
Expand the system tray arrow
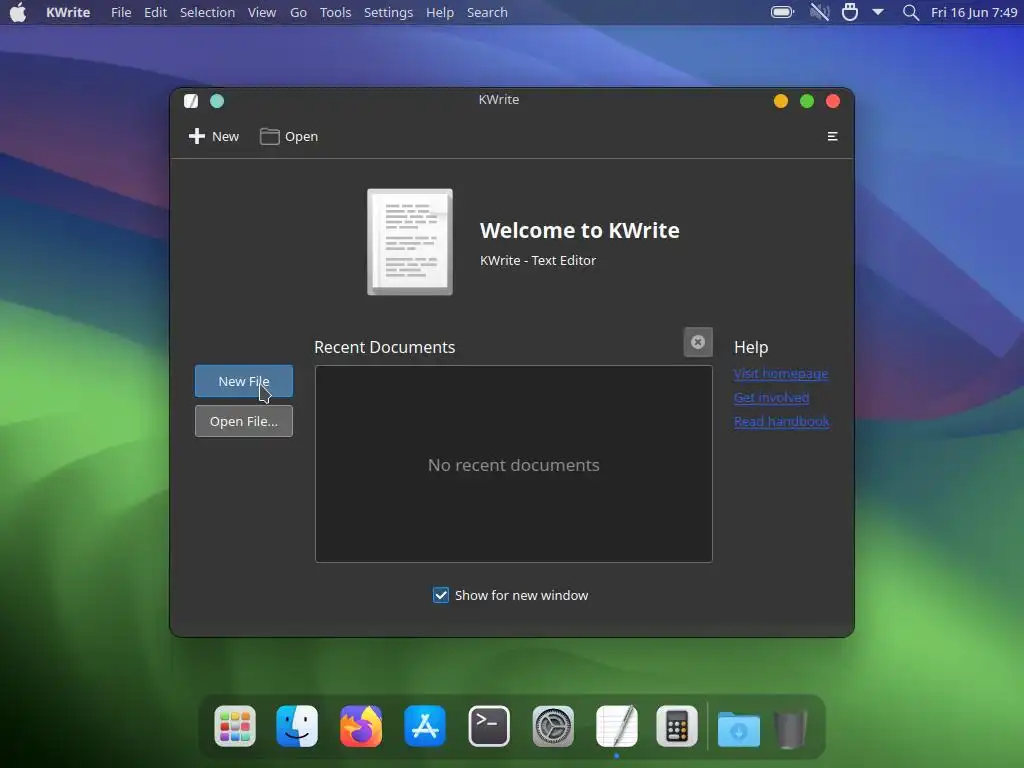[x=878, y=12]
